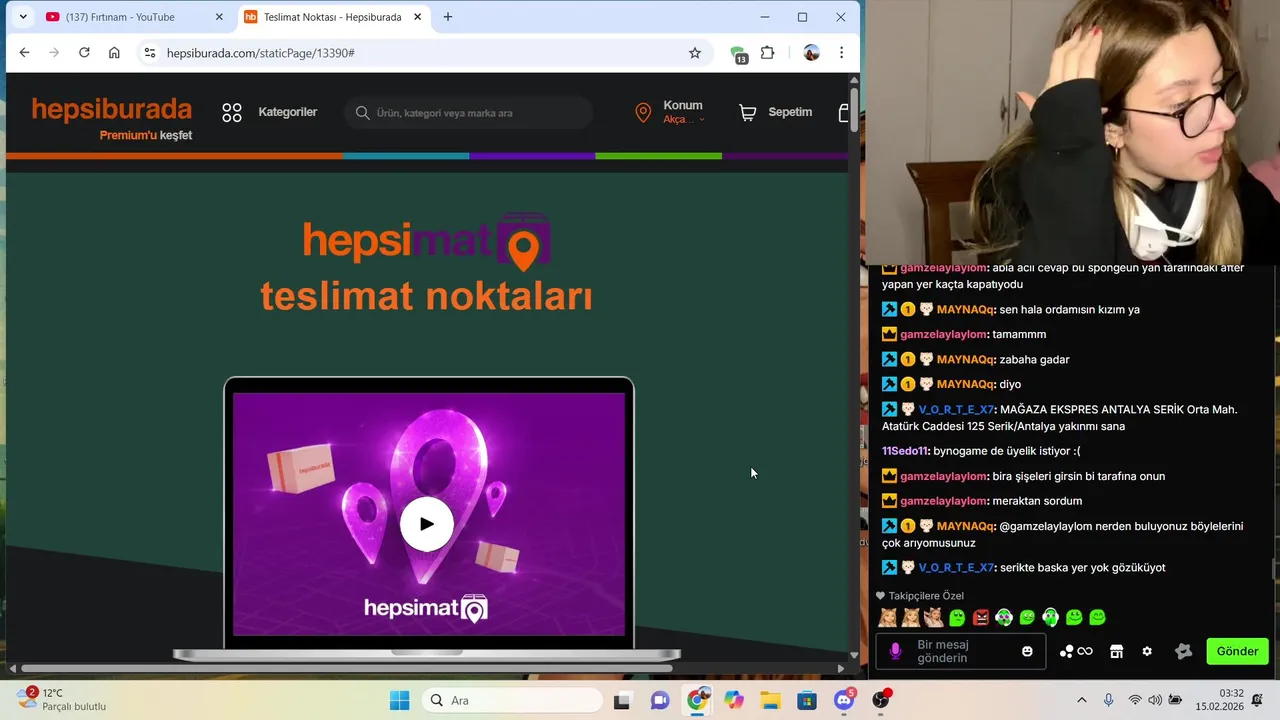
Task: Send message with the Gönder button
Action: coord(1237,652)
